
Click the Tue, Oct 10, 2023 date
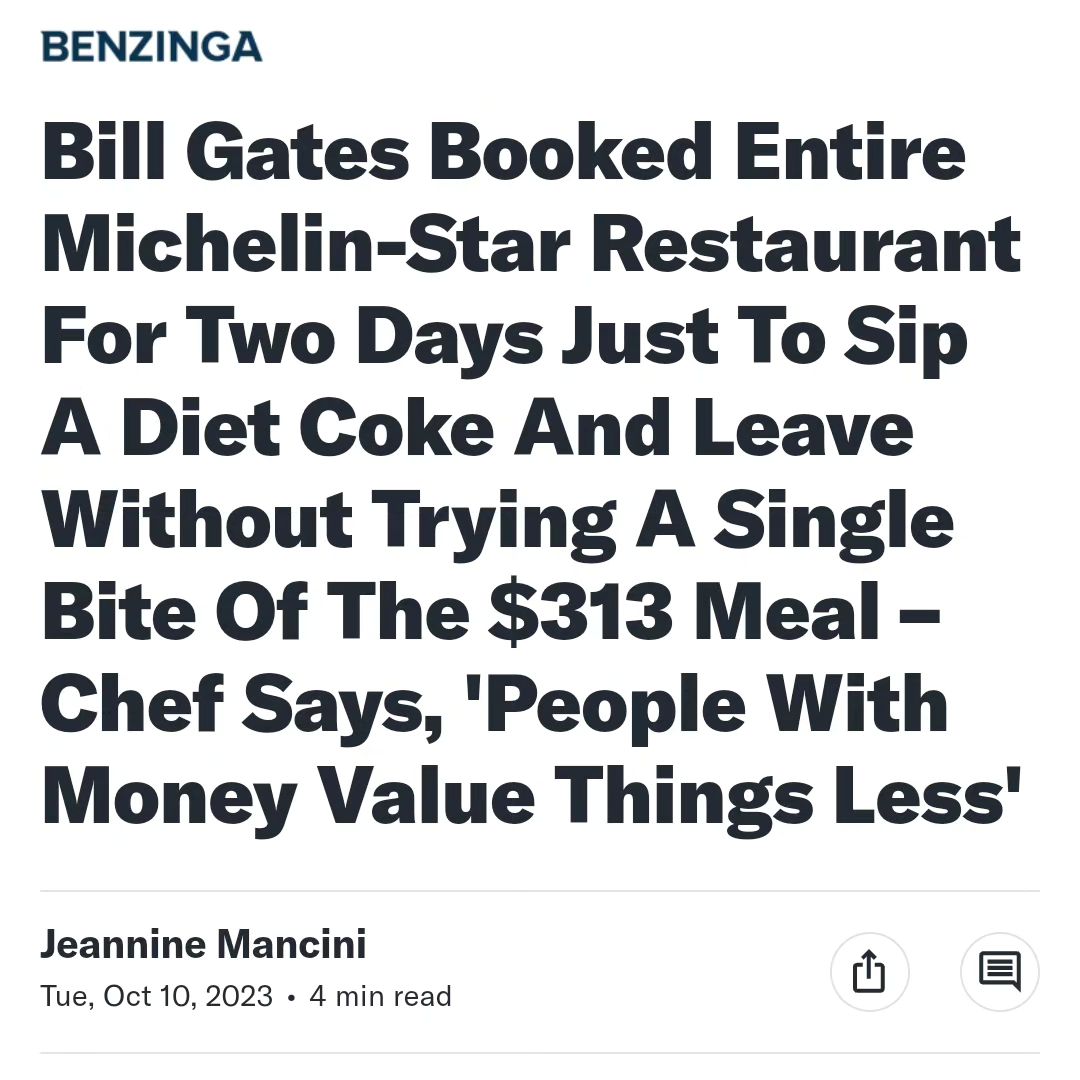pos(156,996)
